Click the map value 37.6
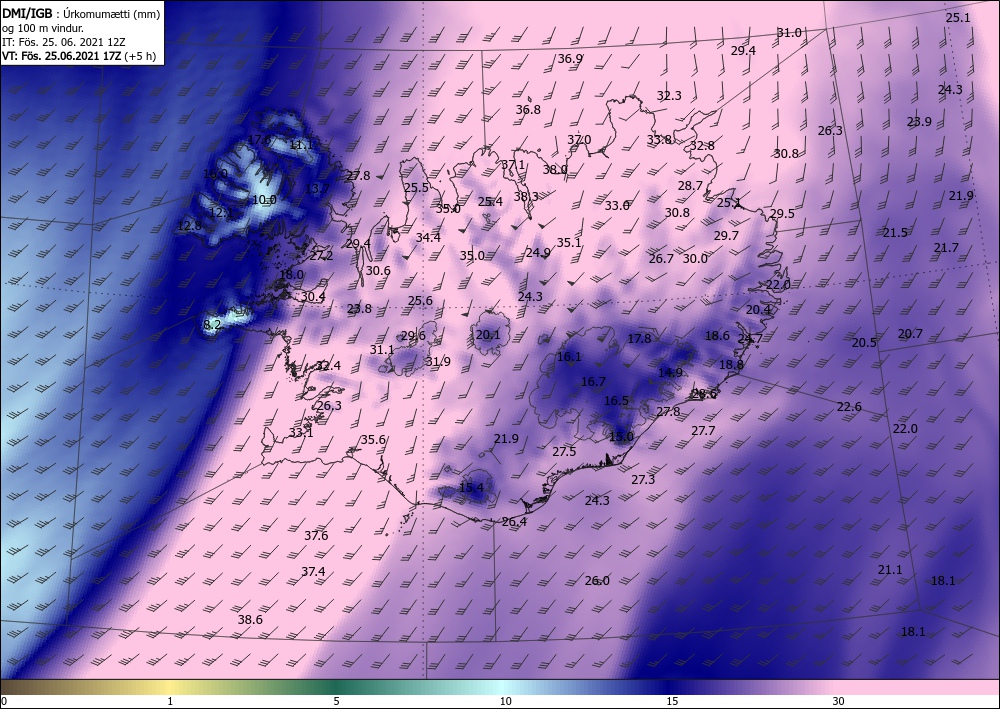The width and height of the screenshot is (1000, 709). [316, 536]
